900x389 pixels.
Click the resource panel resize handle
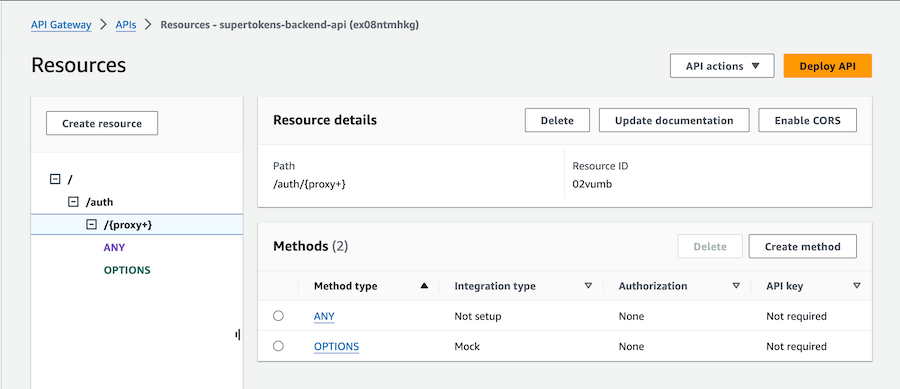238,334
